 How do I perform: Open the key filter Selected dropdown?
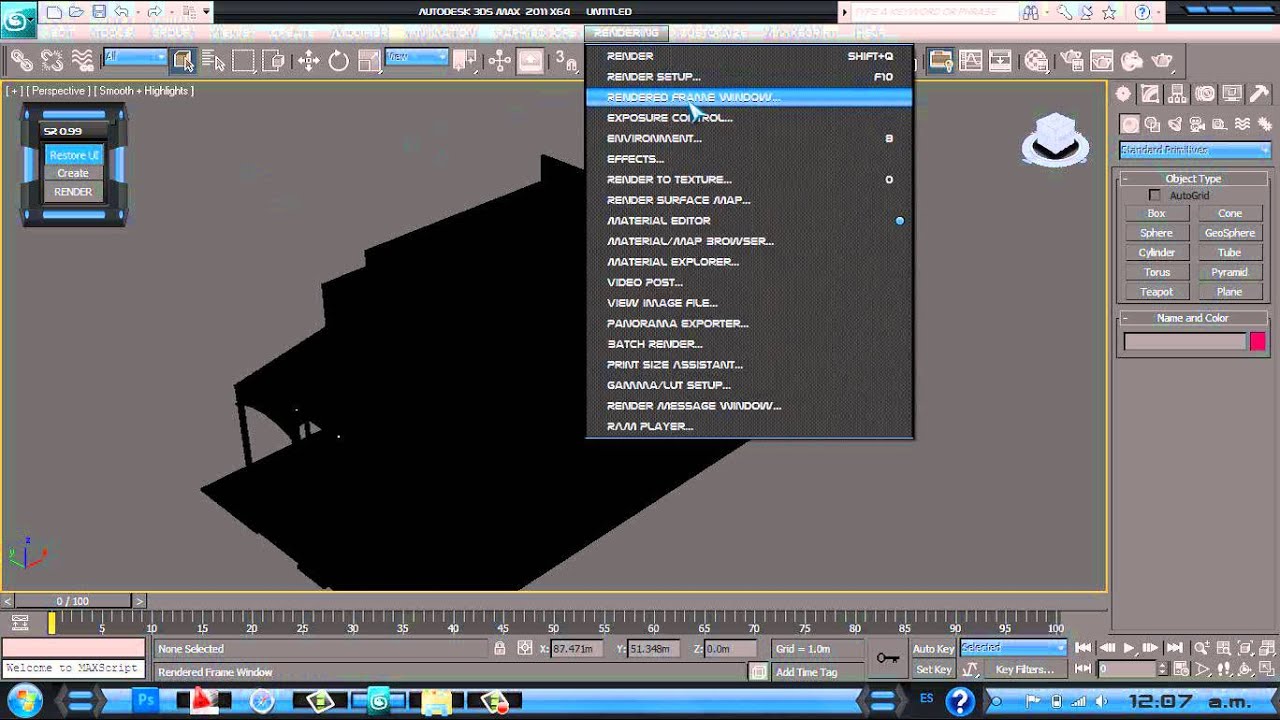(x=1013, y=648)
